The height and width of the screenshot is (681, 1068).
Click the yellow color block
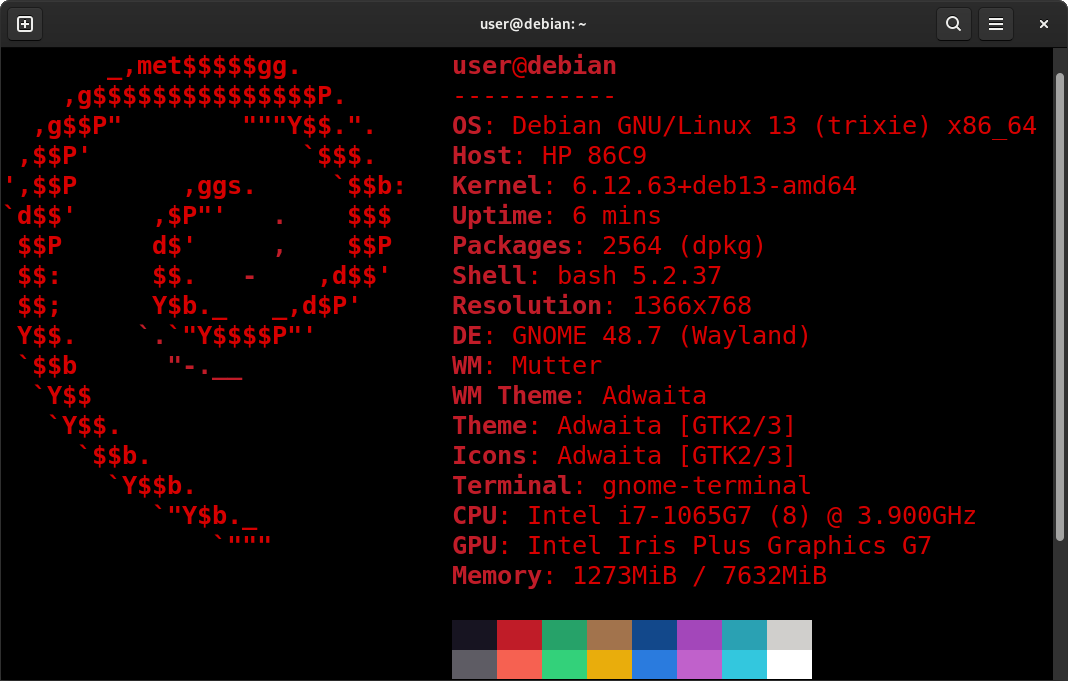609,664
